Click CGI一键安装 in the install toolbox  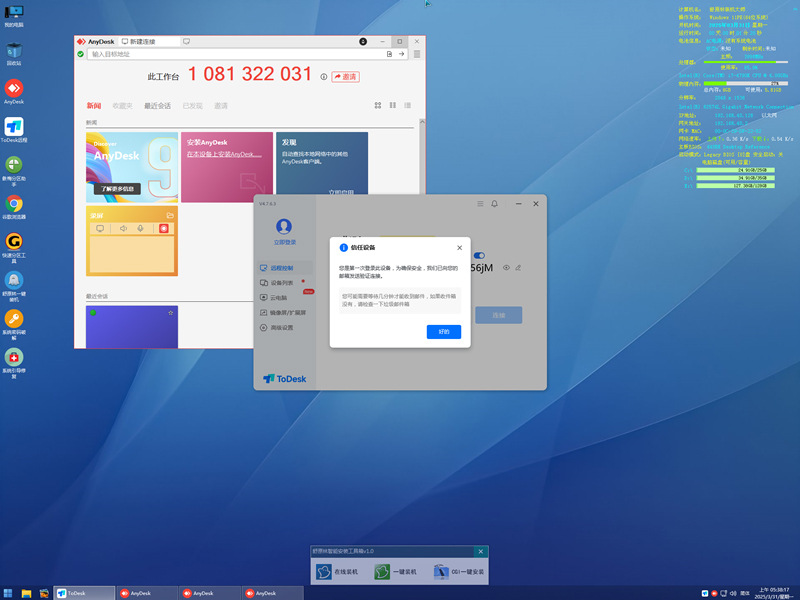(x=459, y=572)
